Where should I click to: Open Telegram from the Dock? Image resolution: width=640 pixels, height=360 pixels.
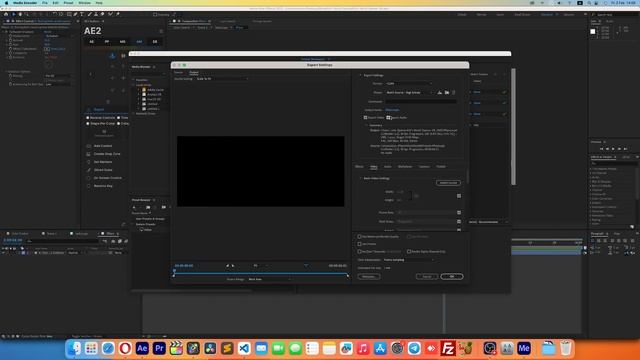[414, 348]
